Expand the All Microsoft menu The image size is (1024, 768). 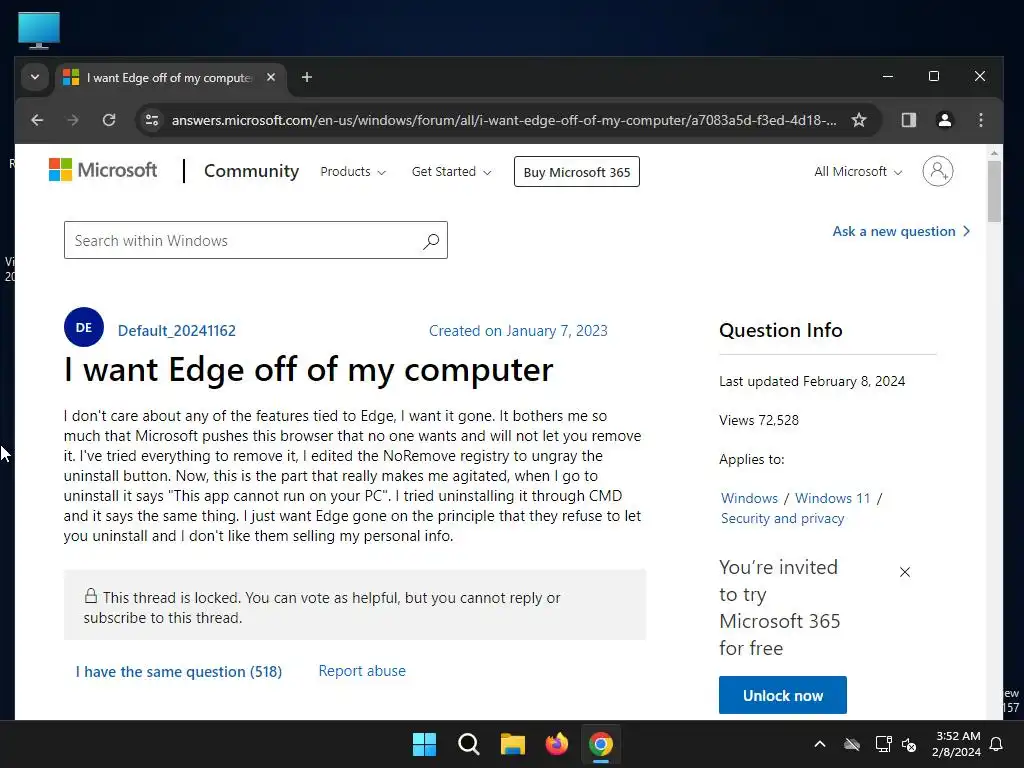tap(857, 172)
